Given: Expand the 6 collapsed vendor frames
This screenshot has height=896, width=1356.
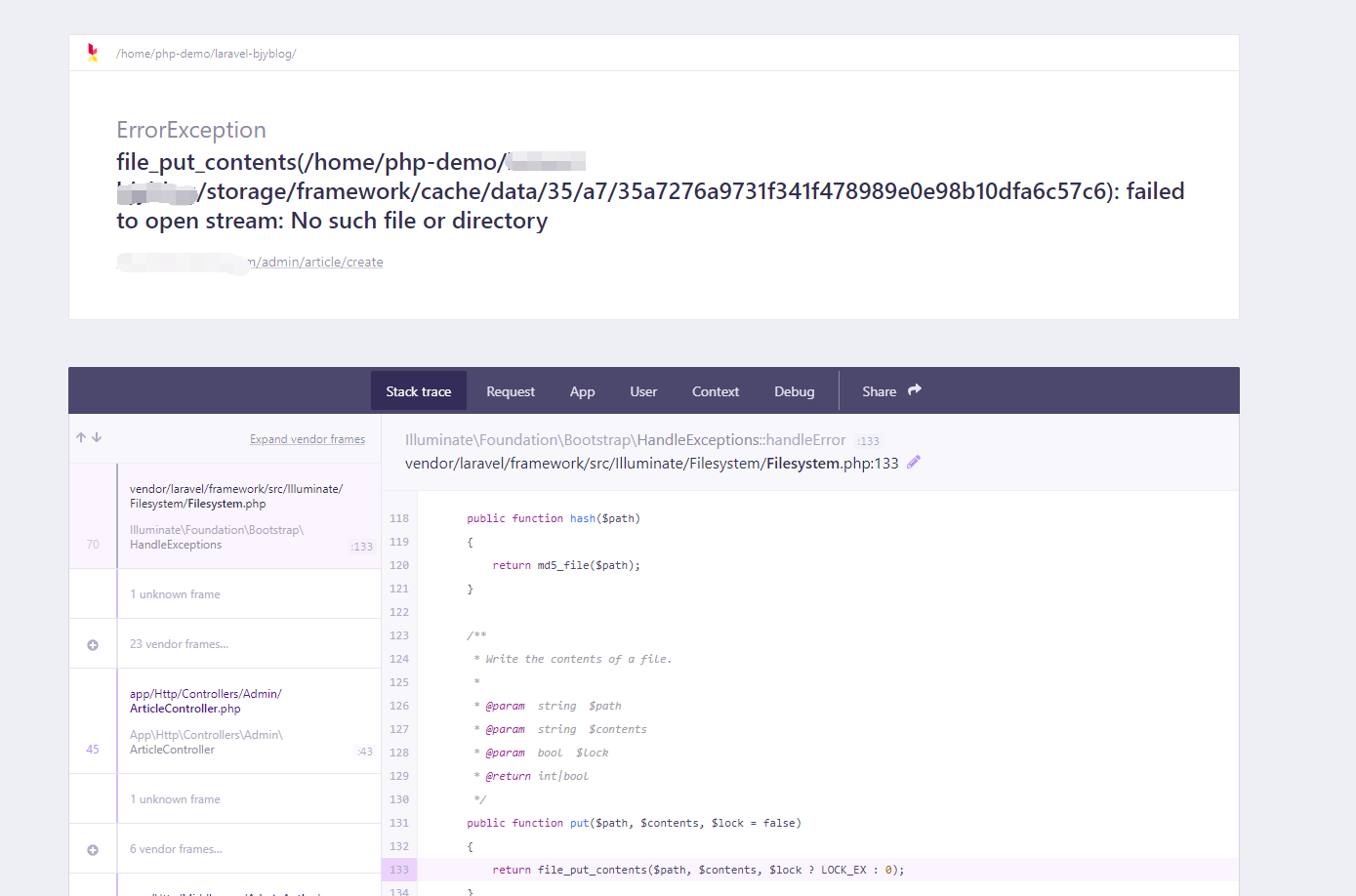Looking at the screenshot, I should [x=177, y=848].
